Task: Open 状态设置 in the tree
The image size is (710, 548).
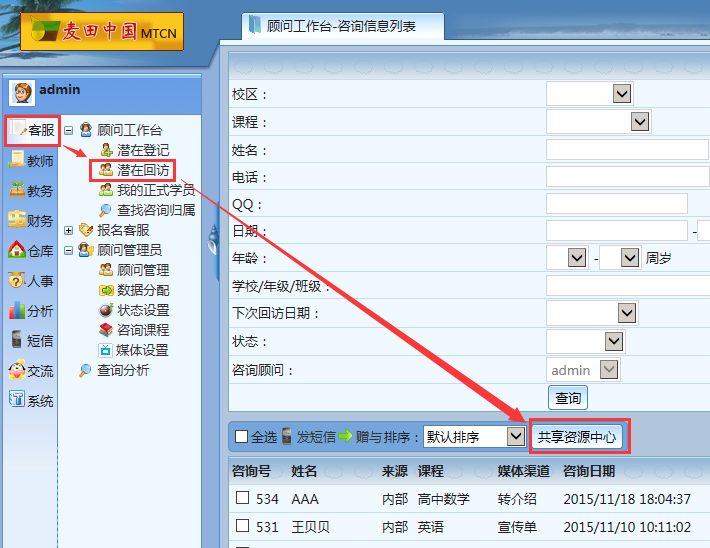Action: [x=143, y=310]
